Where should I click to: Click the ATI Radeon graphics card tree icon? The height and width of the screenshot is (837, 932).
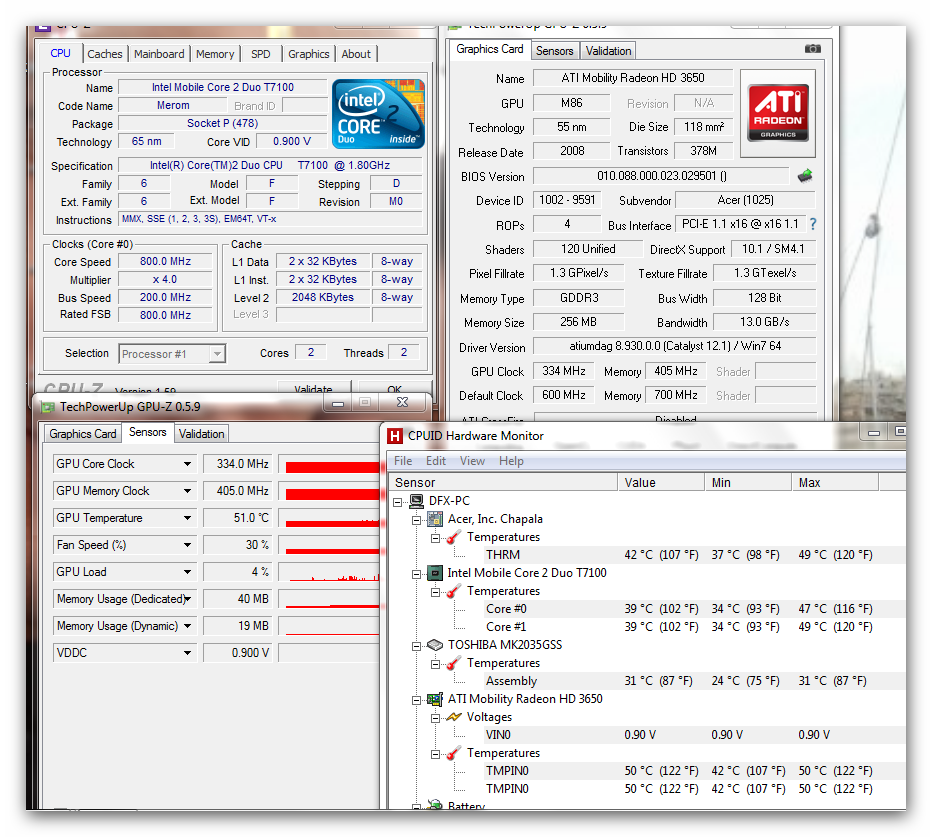point(436,699)
